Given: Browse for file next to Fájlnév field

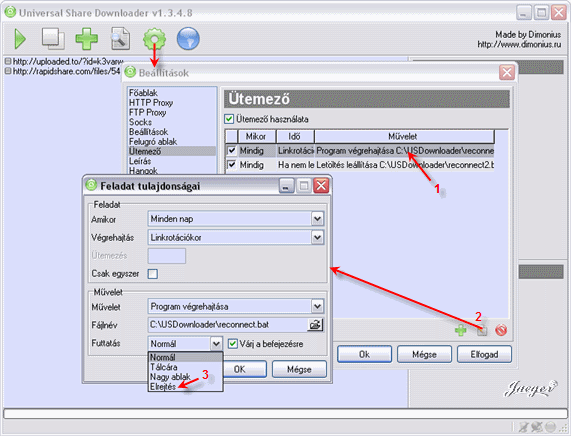Looking at the screenshot, I should pos(315,325).
